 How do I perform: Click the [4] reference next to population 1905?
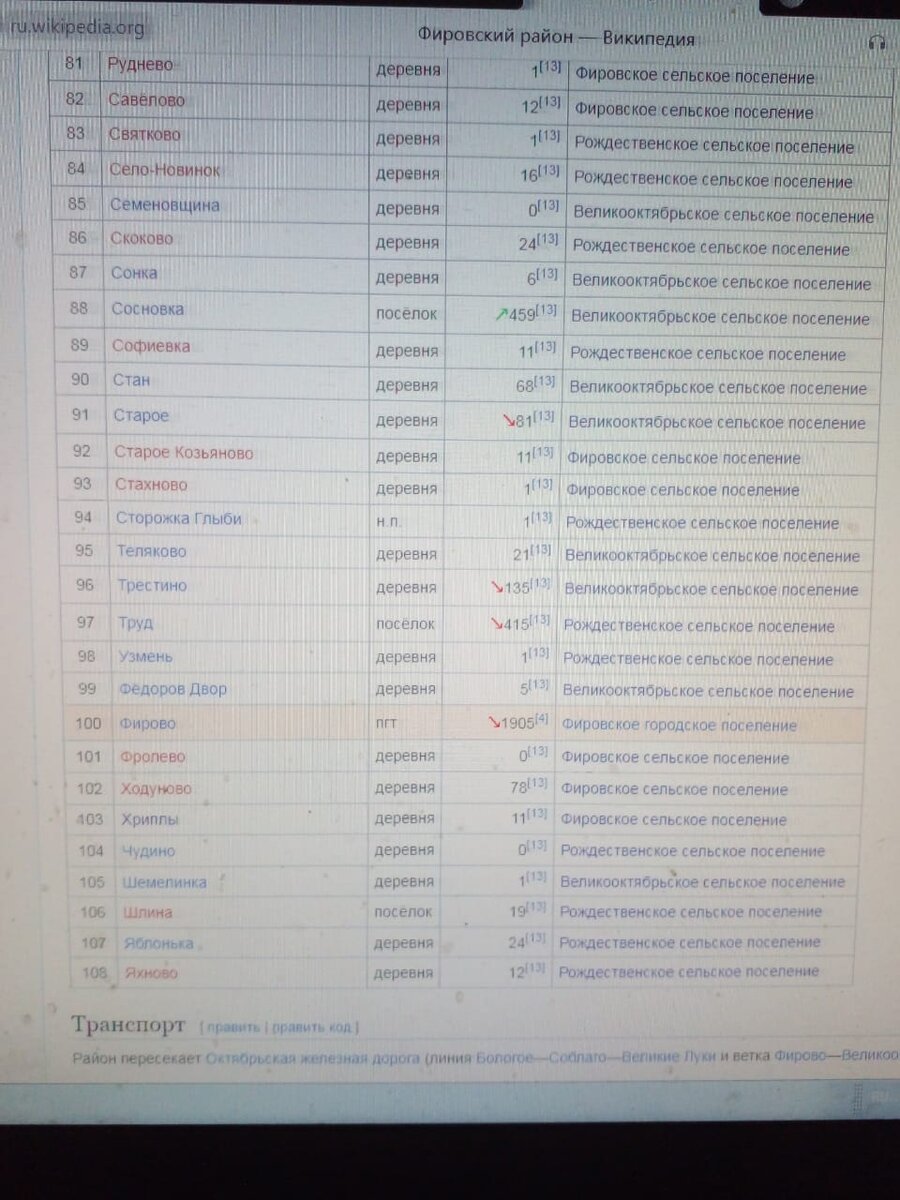click(541, 719)
